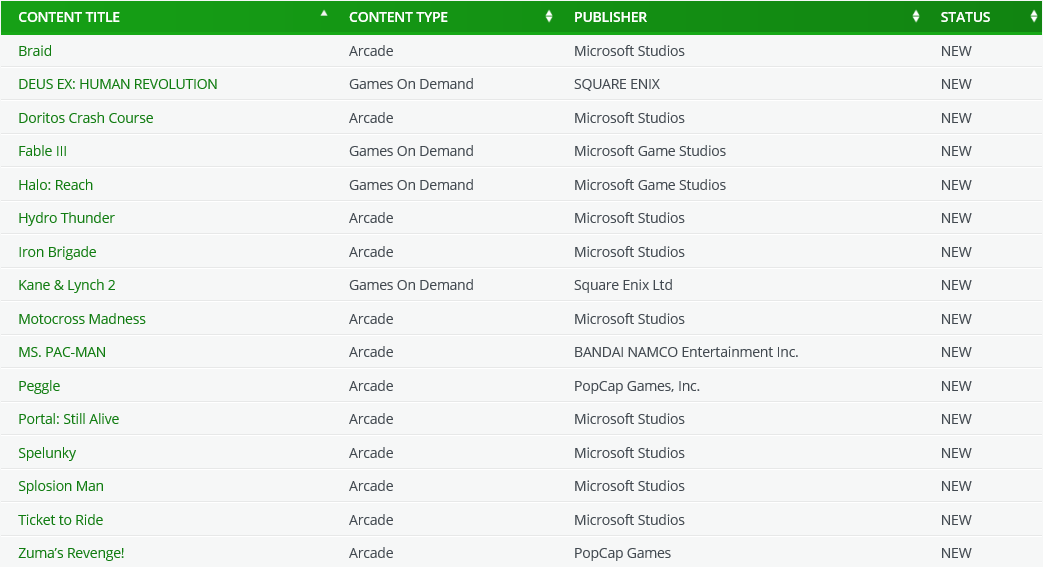1043x567 pixels.
Task: Click the PUBLISHER column header
Action: [611, 17]
